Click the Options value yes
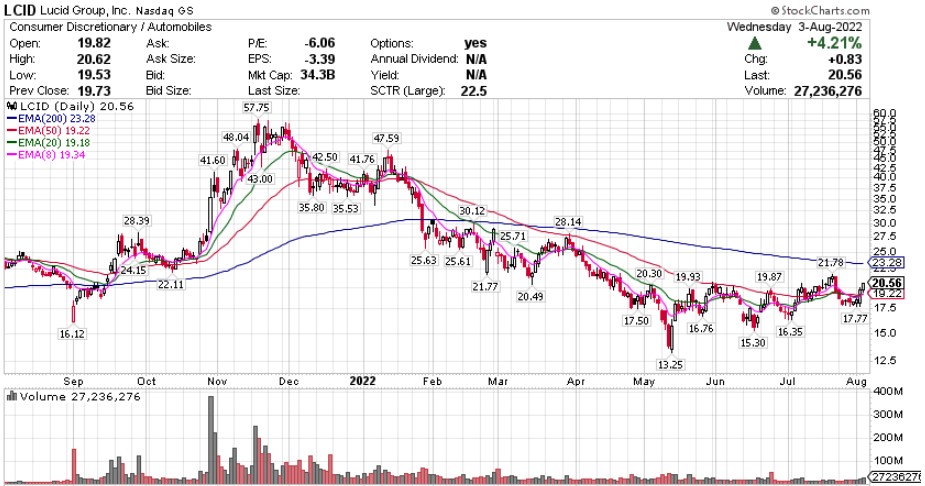925x486 pixels. point(475,43)
